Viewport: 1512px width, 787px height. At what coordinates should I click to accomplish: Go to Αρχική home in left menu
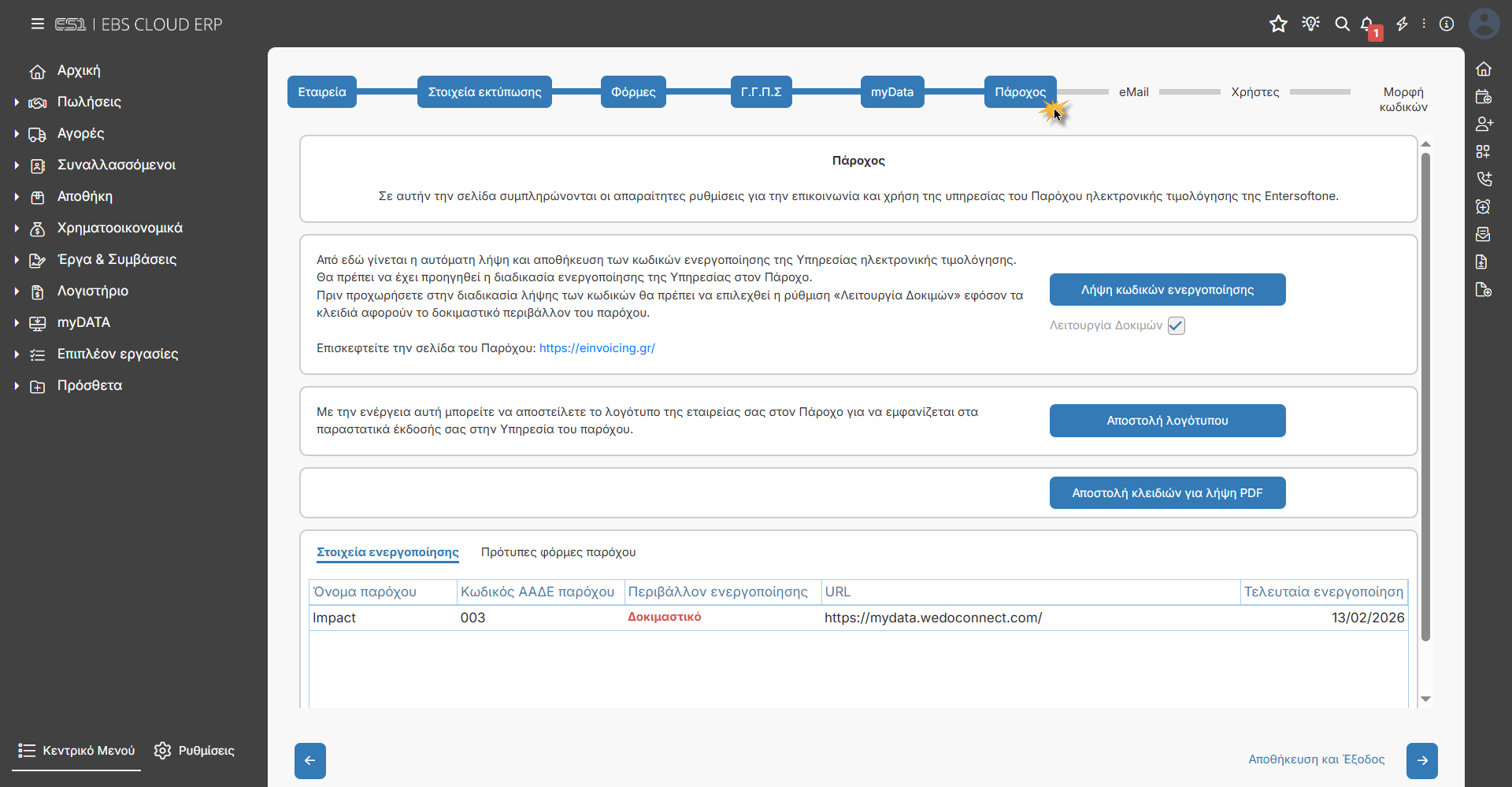pos(79,71)
